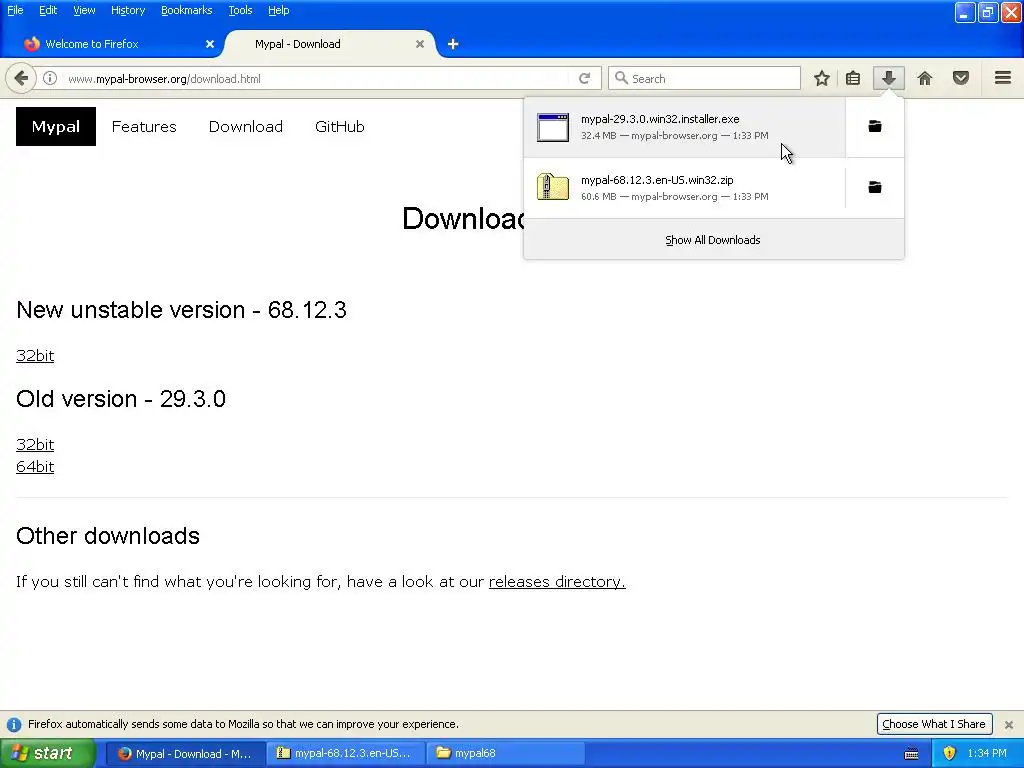Go to the Firefox home page icon

[x=925, y=78]
